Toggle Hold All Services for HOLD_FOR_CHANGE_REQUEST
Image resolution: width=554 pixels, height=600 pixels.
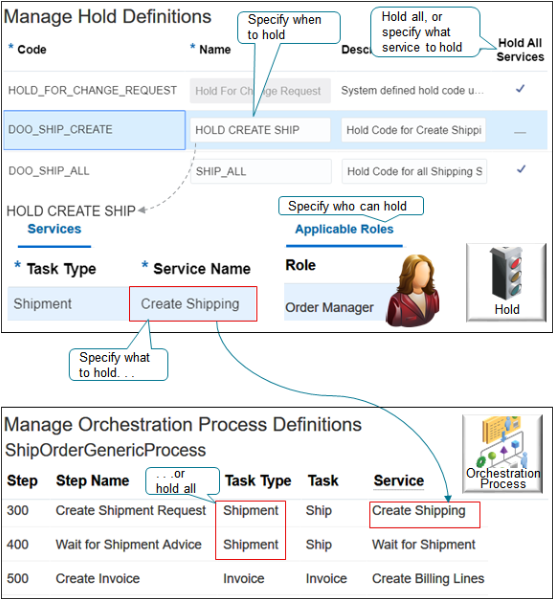pyautogui.click(x=520, y=89)
